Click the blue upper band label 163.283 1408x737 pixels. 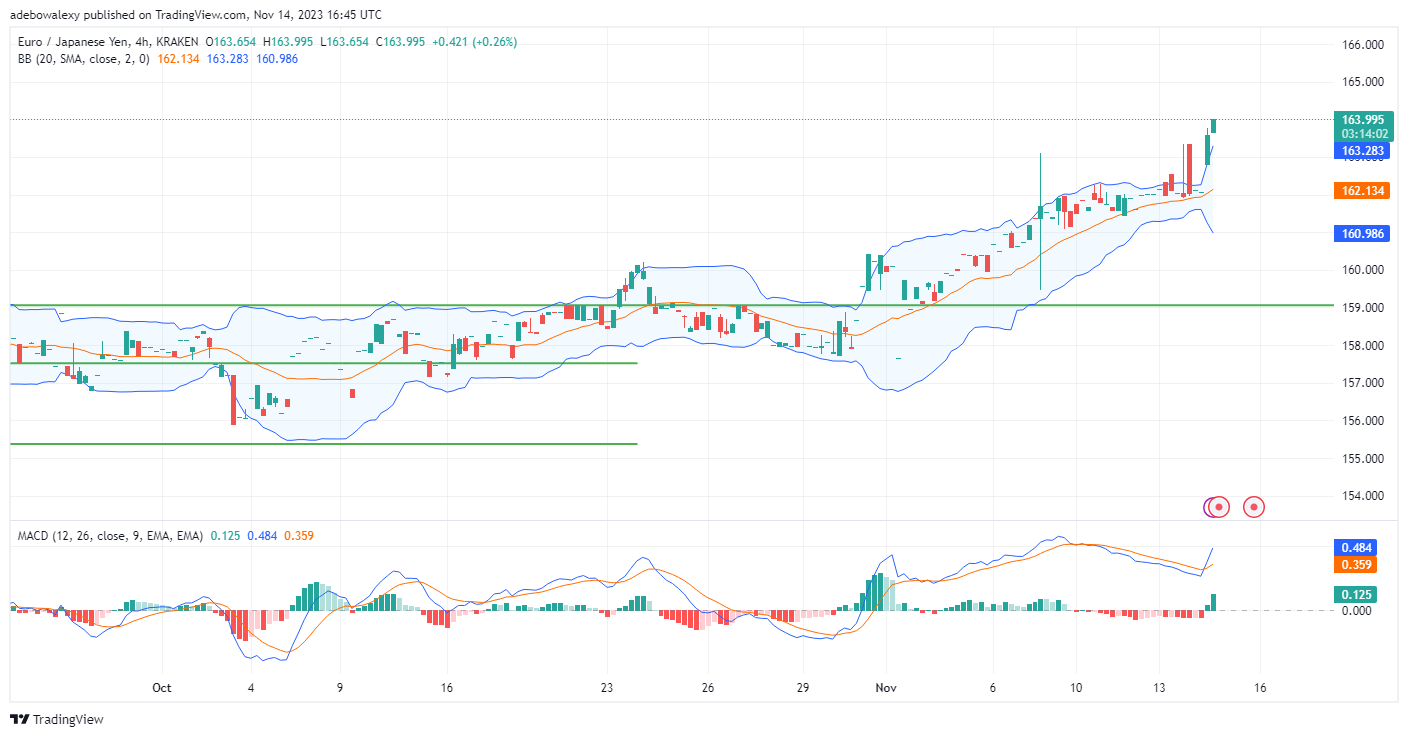pos(1362,151)
